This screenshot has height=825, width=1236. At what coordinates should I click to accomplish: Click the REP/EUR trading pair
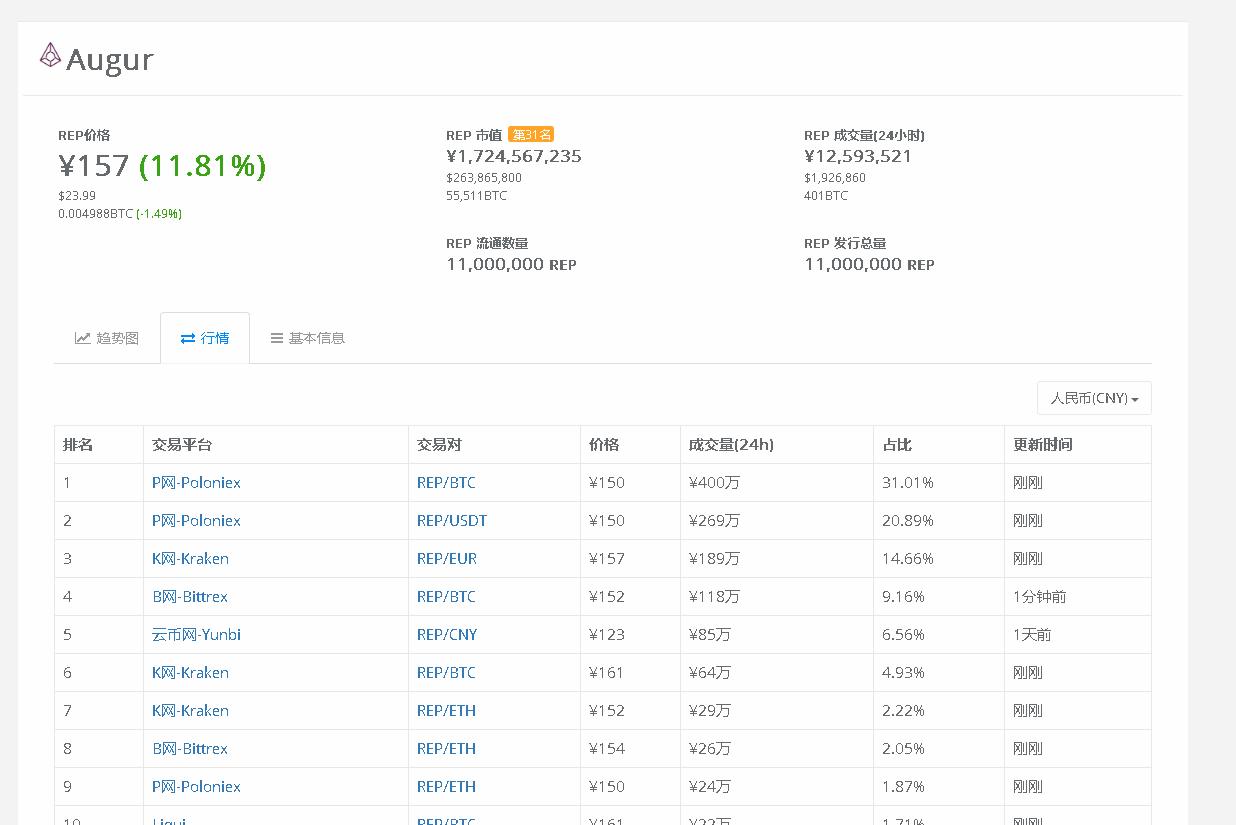(x=447, y=558)
